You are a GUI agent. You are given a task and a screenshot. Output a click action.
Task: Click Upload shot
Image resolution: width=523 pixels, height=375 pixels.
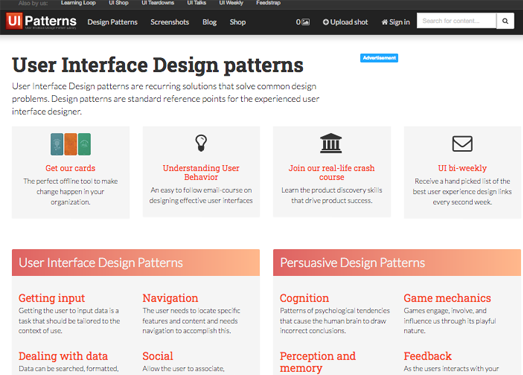[345, 22]
